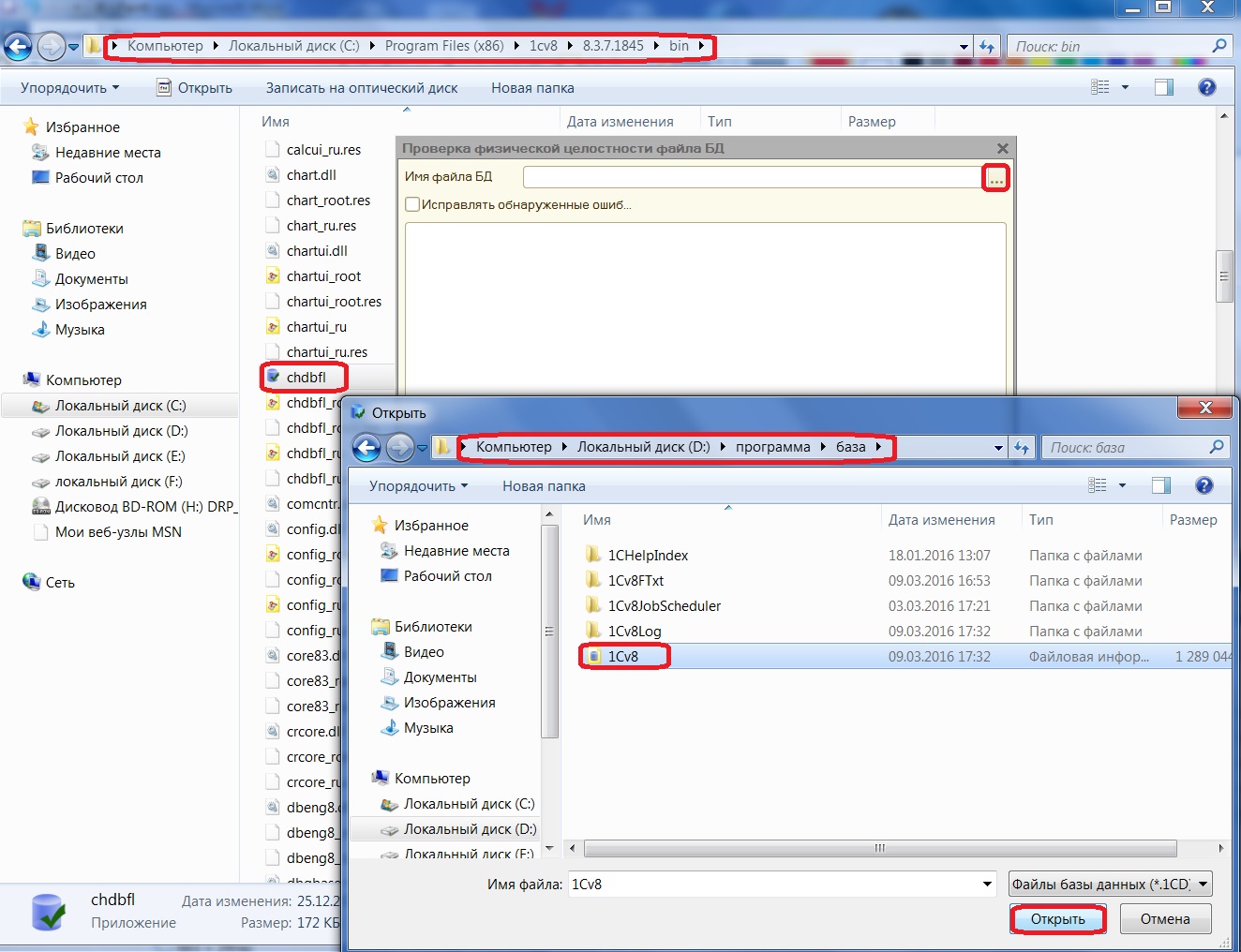Open Упорядочить menu in Explorer window
The width and height of the screenshot is (1241, 952).
click(69, 87)
